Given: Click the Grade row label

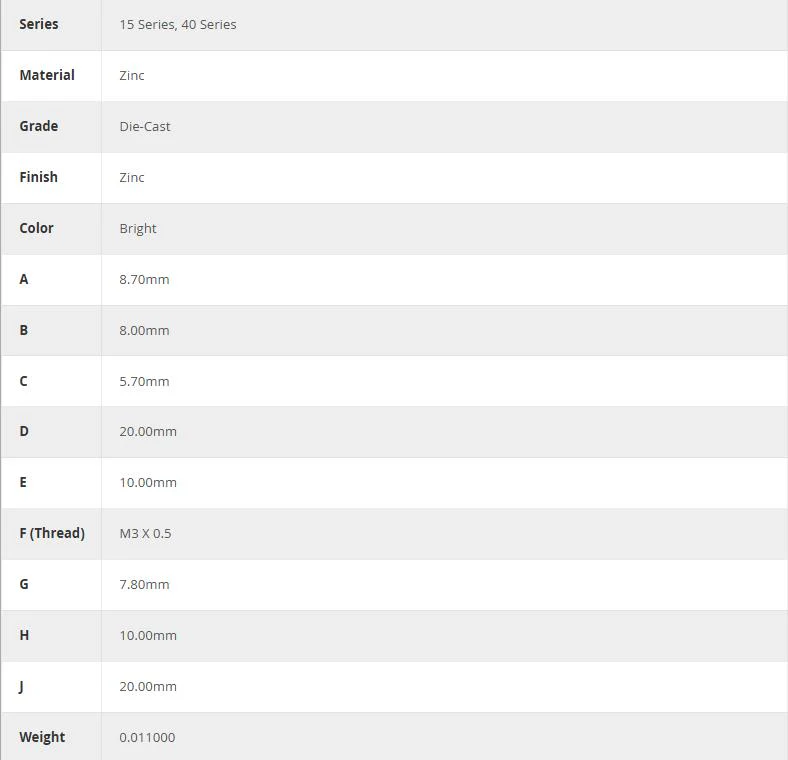Looking at the screenshot, I should 39,126.
